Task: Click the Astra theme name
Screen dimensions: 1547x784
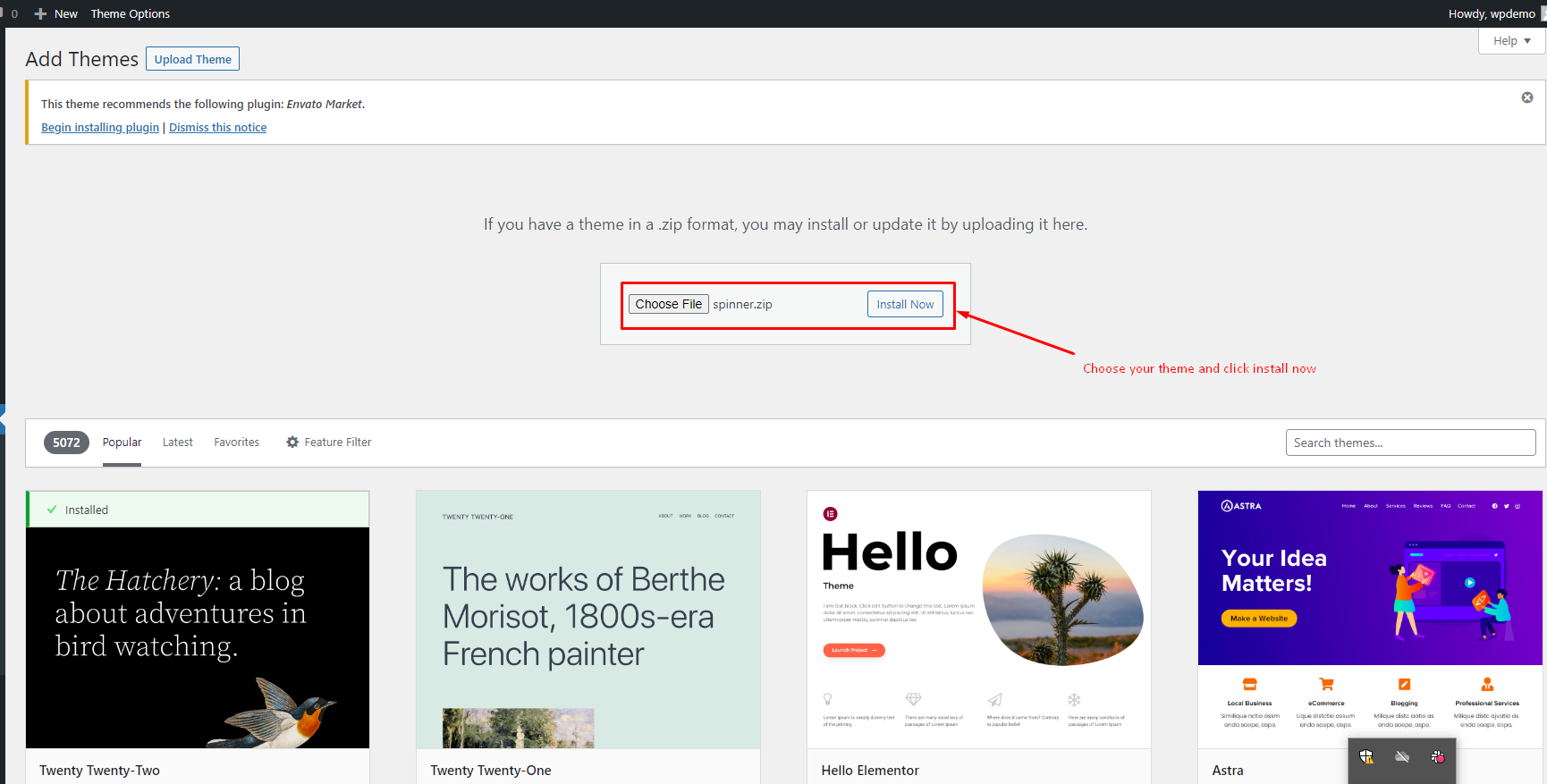Action: pos(1228,771)
